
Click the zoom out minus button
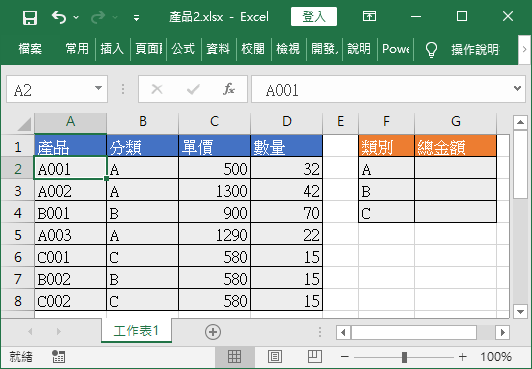click(345, 357)
